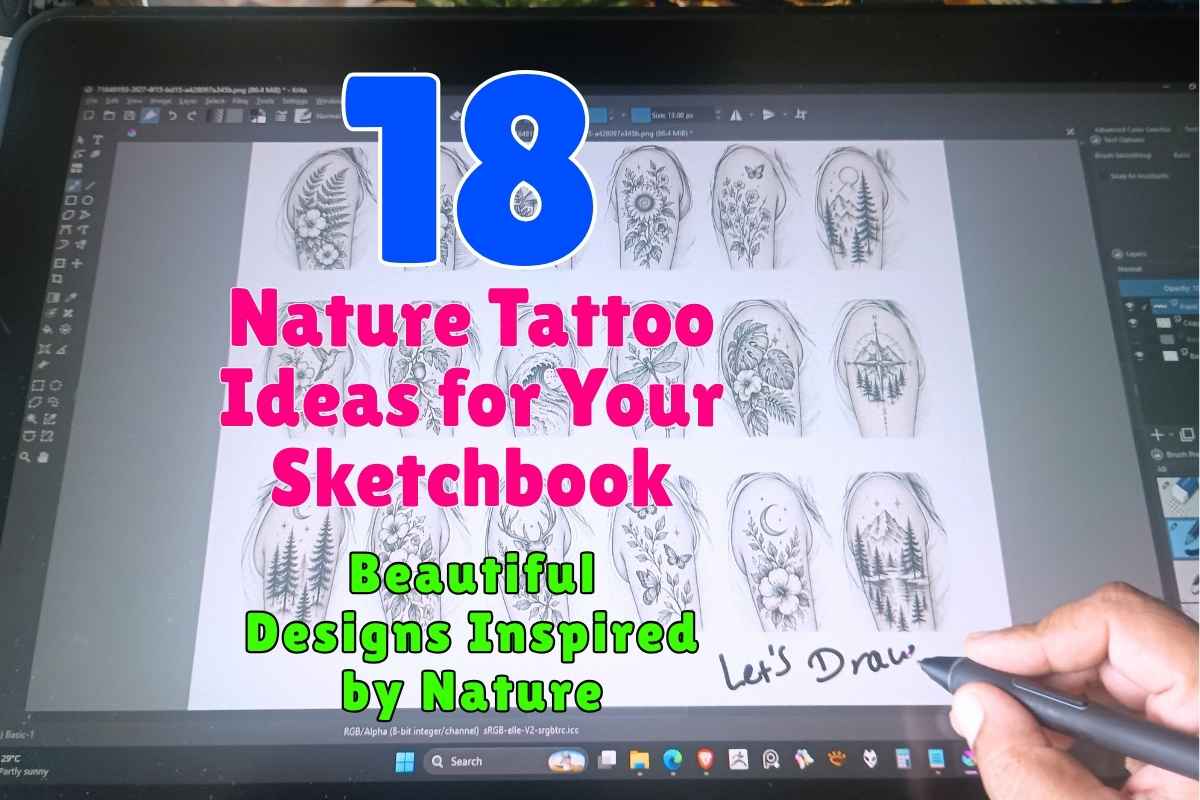Enable the Snap to Assistants checkbox
This screenshot has height=800, width=1200.
tap(1103, 176)
